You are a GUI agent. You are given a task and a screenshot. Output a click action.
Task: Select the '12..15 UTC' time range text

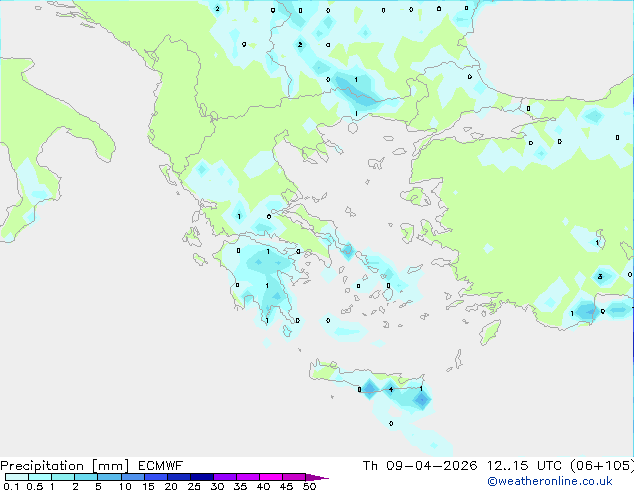(524, 466)
